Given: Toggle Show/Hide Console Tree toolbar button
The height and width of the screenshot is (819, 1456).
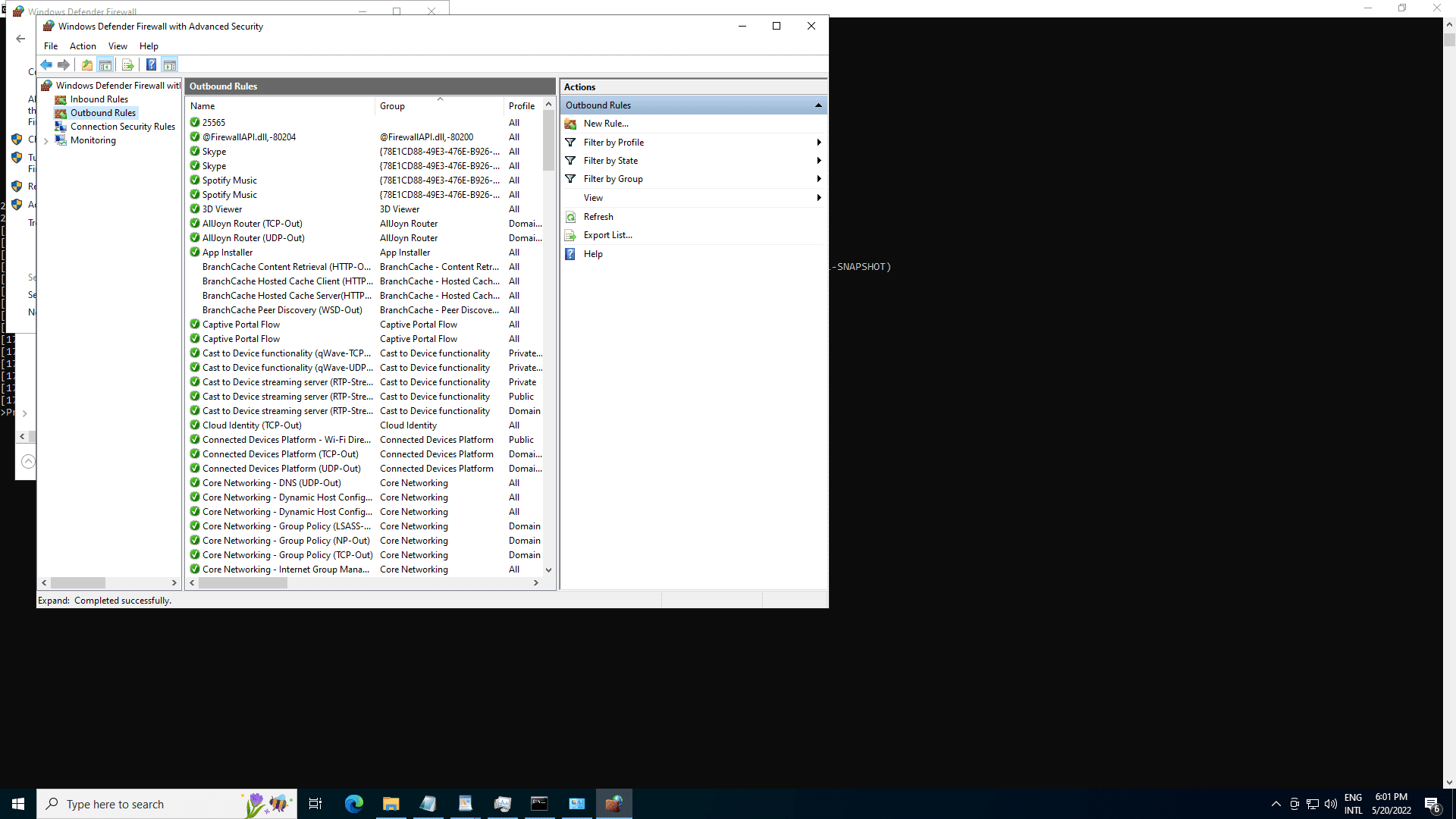Looking at the screenshot, I should pyautogui.click(x=105, y=65).
